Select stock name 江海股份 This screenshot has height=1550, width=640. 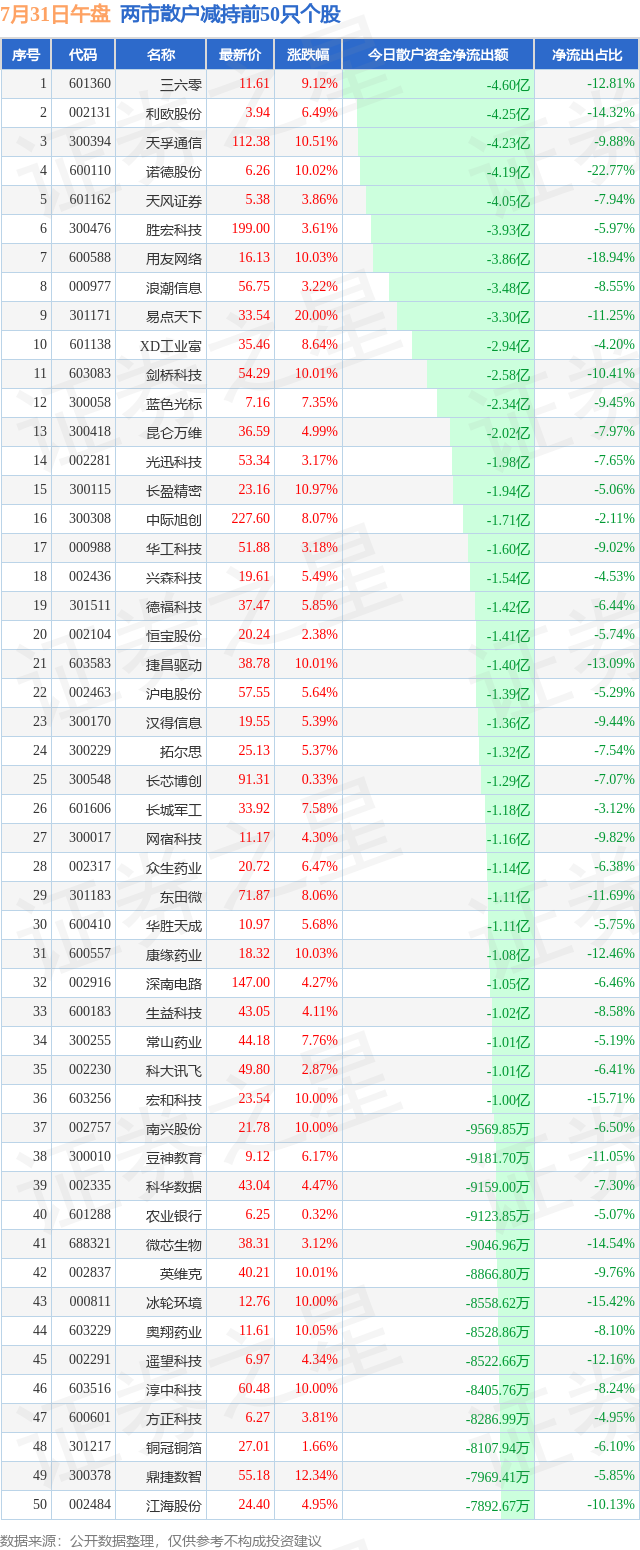point(174,1505)
